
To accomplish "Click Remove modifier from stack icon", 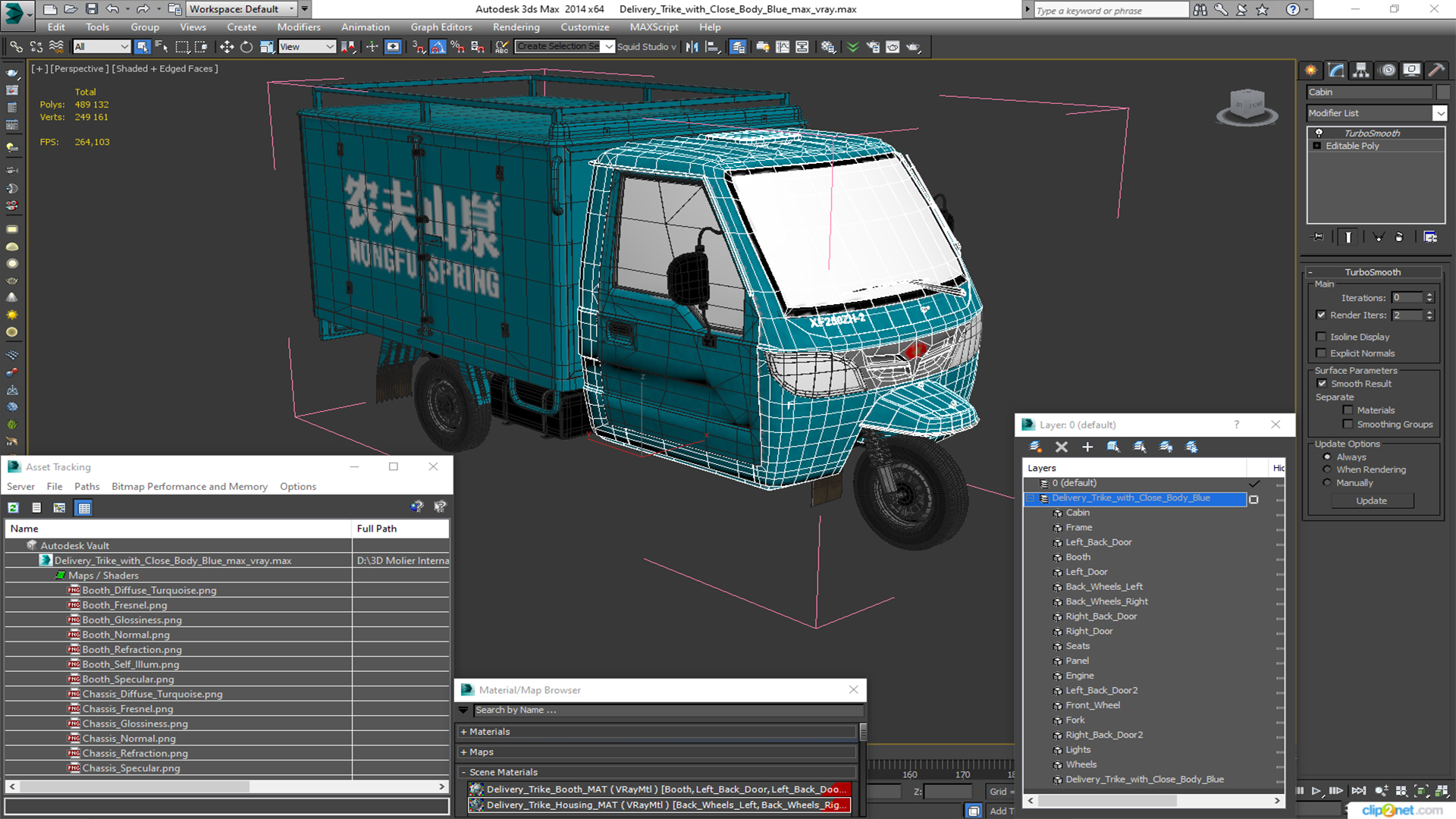I will (x=1399, y=237).
